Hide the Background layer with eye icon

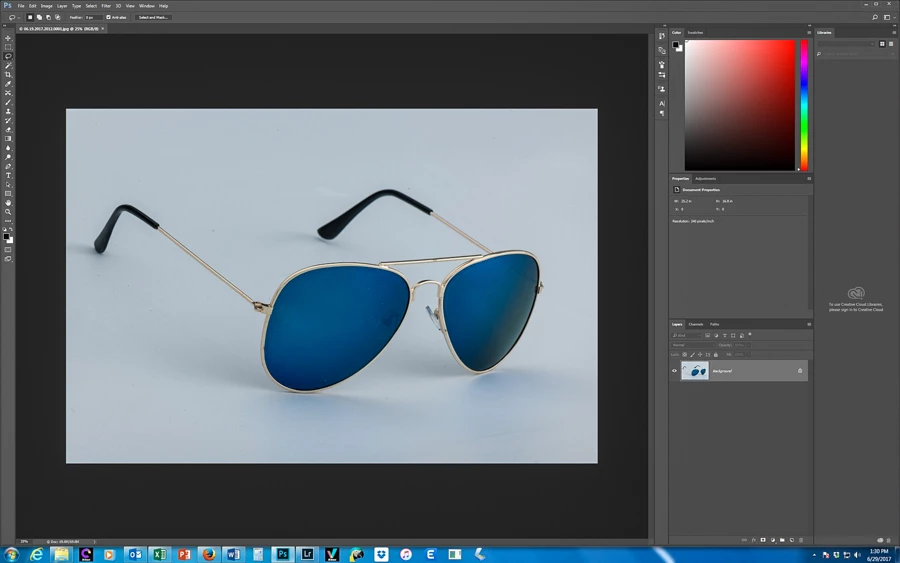click(674, 371)
